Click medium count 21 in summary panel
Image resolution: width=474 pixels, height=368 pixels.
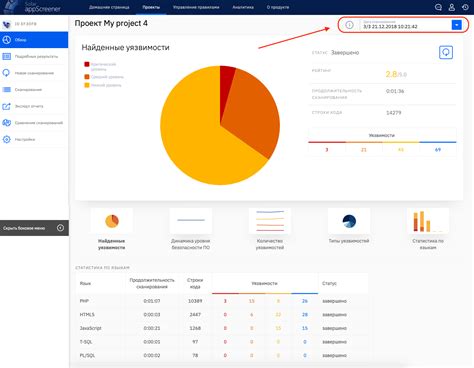tap(364, 150)
